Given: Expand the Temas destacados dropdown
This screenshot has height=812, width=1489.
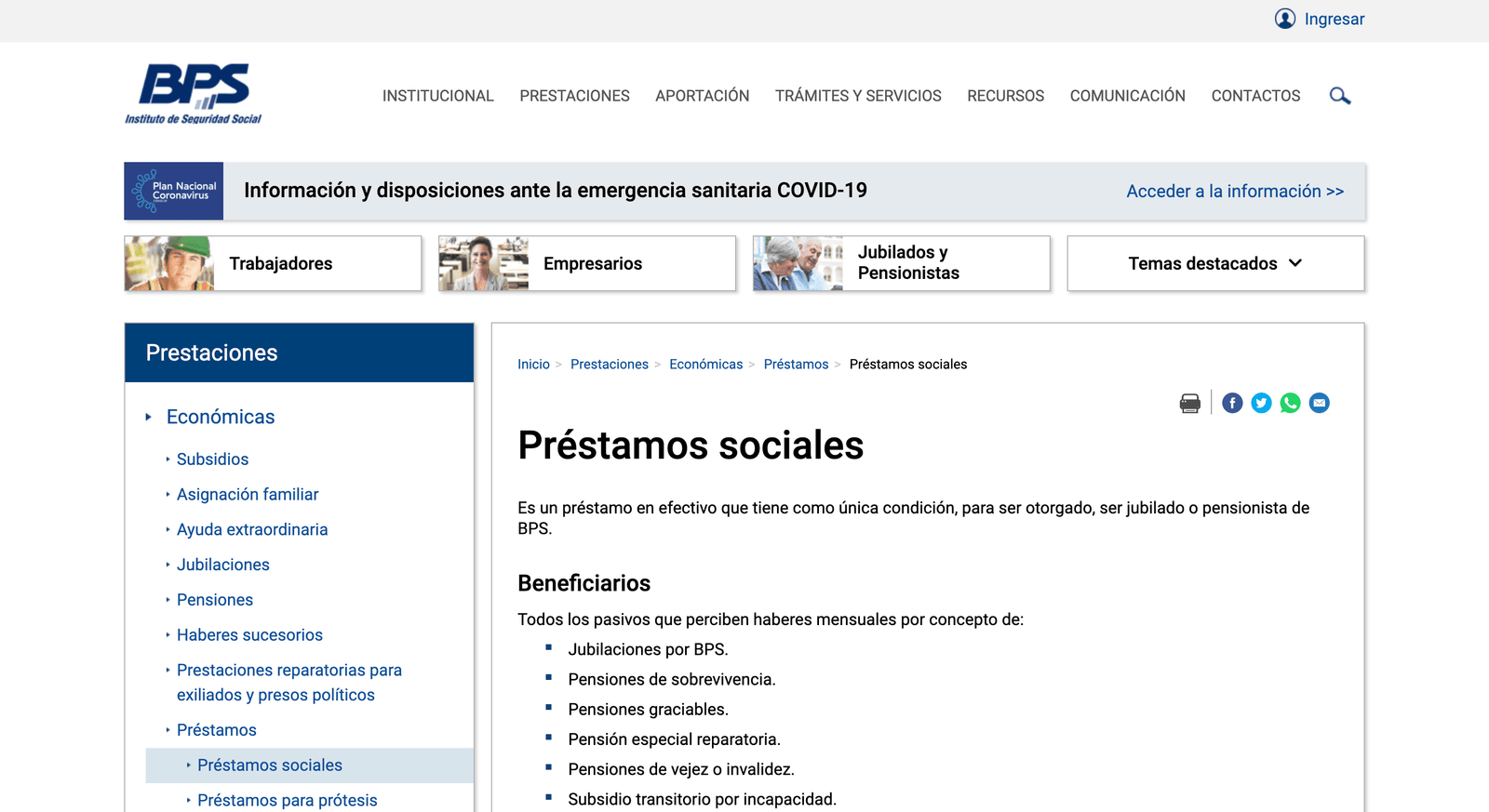Looking at the screenshot, I should click(1215, 263).
